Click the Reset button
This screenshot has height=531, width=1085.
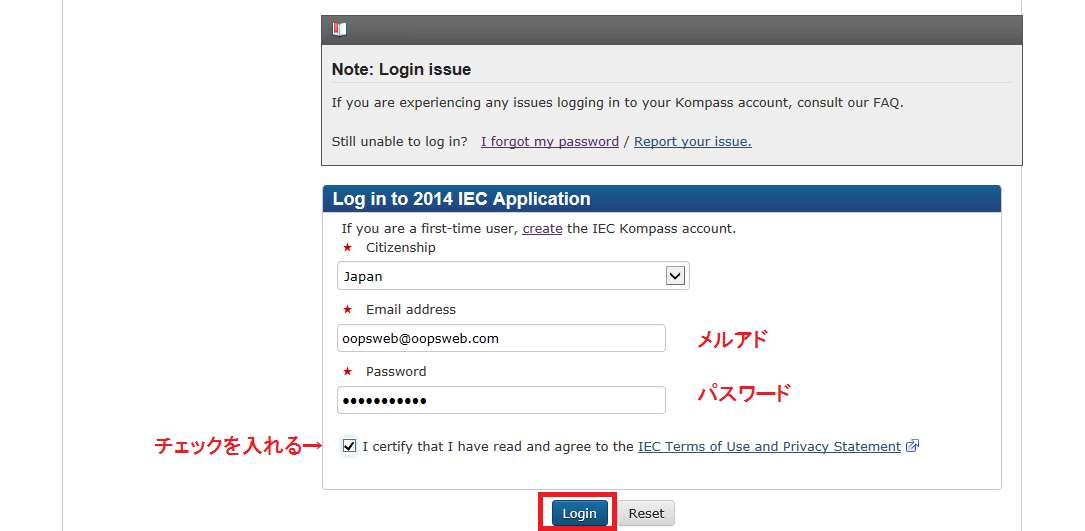646,514
